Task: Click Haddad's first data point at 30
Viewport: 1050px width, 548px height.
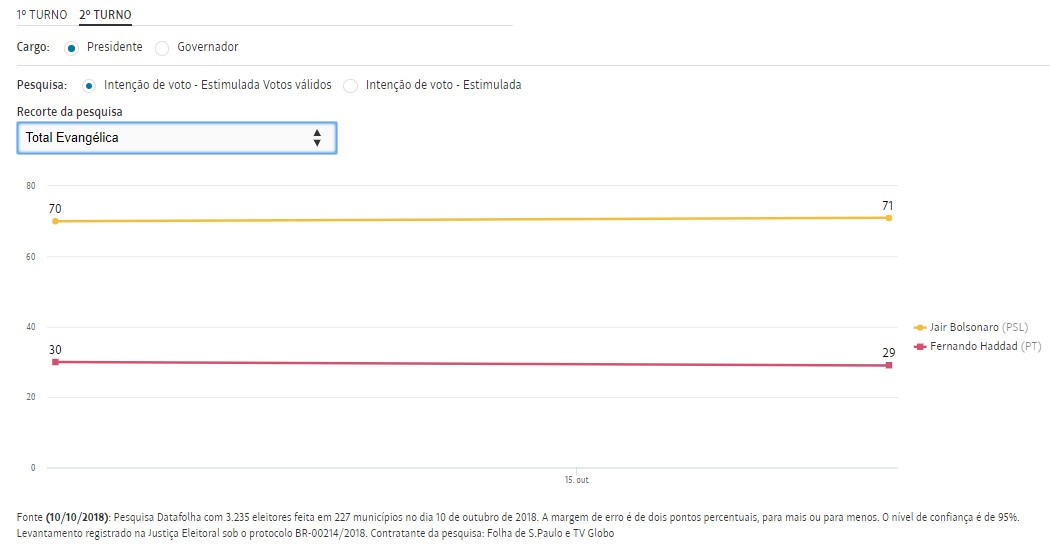Action: coord(55,361)
